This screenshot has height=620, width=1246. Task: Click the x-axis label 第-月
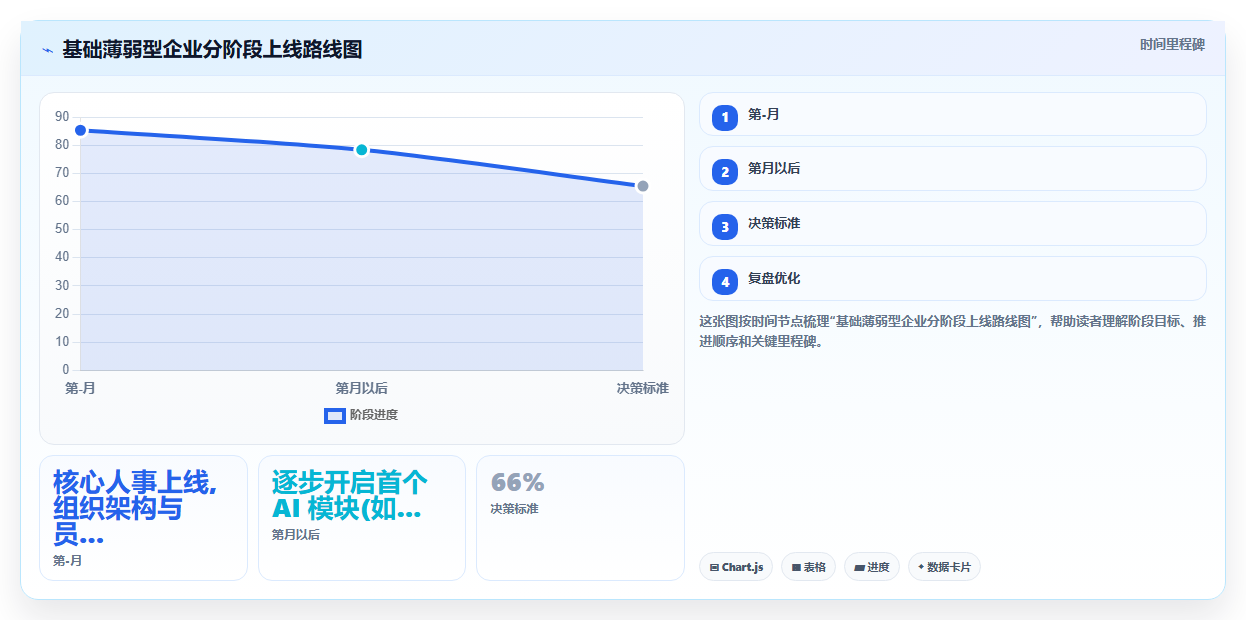[x=81, y=388]
